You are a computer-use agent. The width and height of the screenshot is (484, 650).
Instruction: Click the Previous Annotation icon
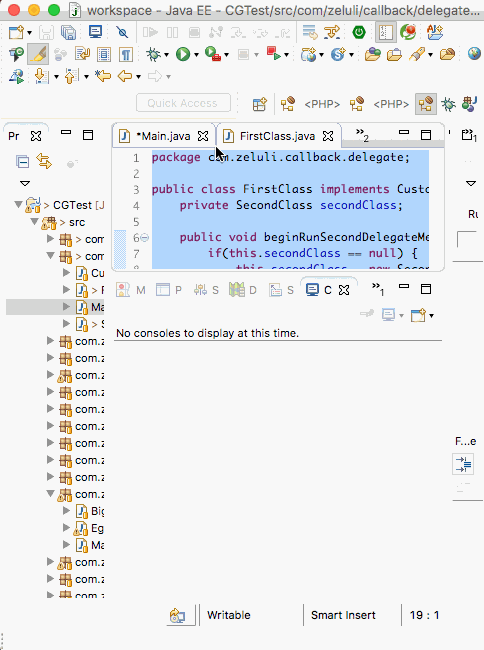71,76
